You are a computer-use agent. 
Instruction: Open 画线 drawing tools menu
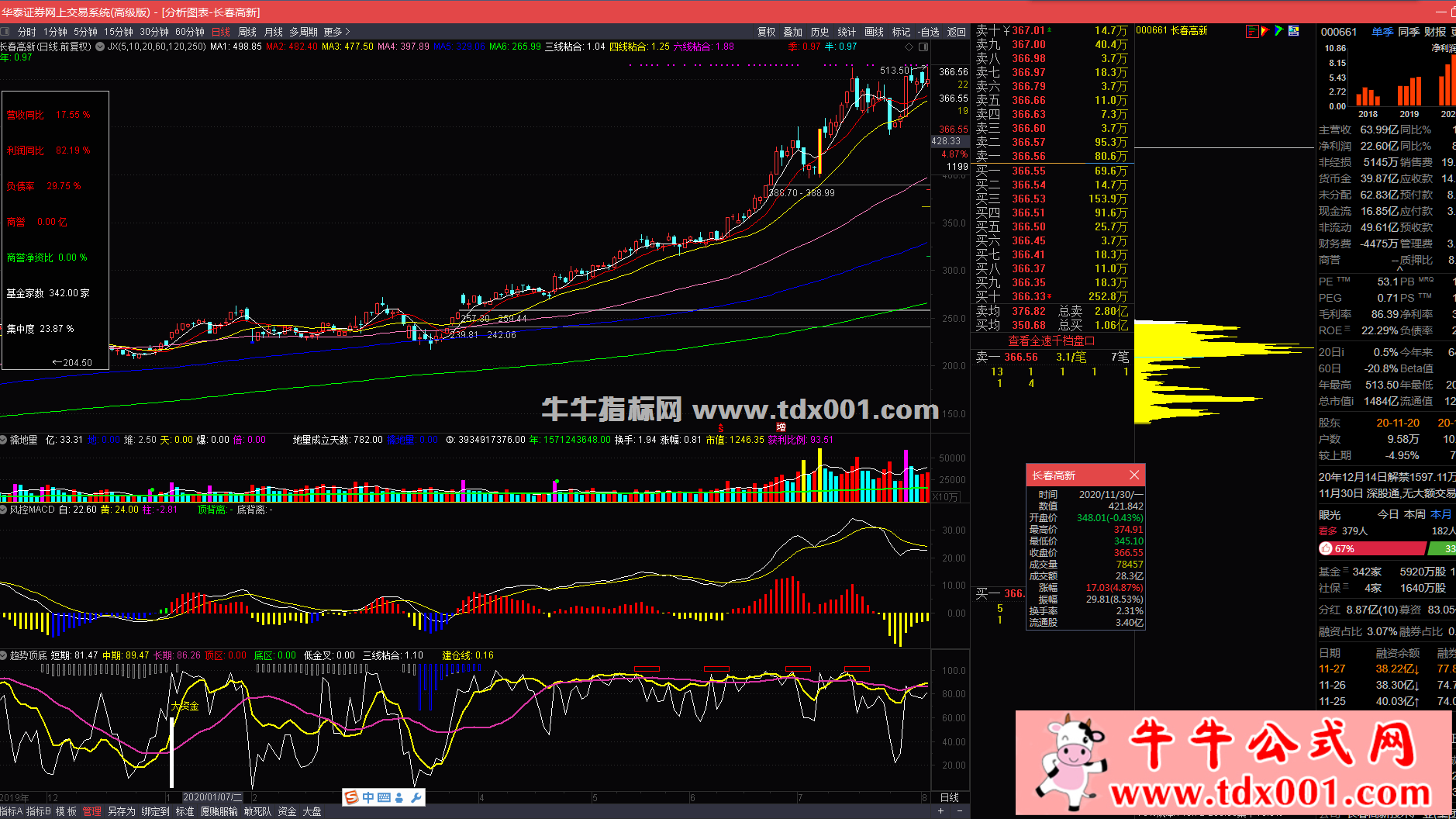click(x=874, y=32)
